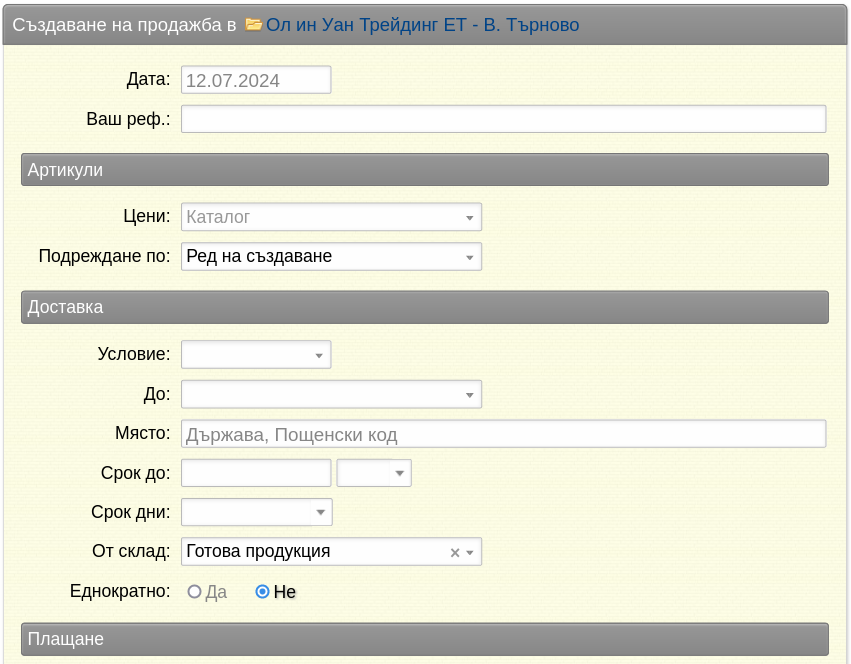Expand the До delivery dropdown
The width and height of the screenshot is (851, 664).
pos(331,394)
